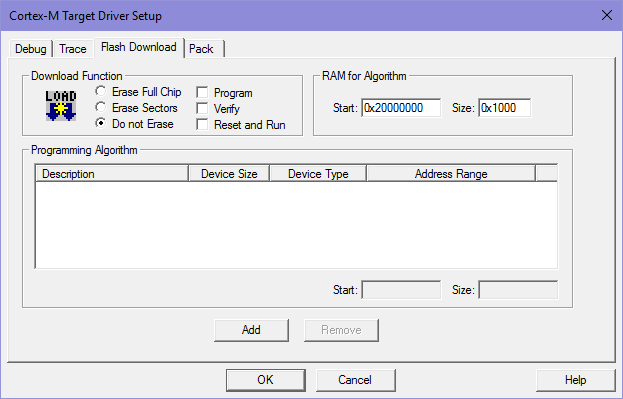Click the RAM for Algorithm Size field
Screen dimensions: 623x399
(x=505, y=108)
